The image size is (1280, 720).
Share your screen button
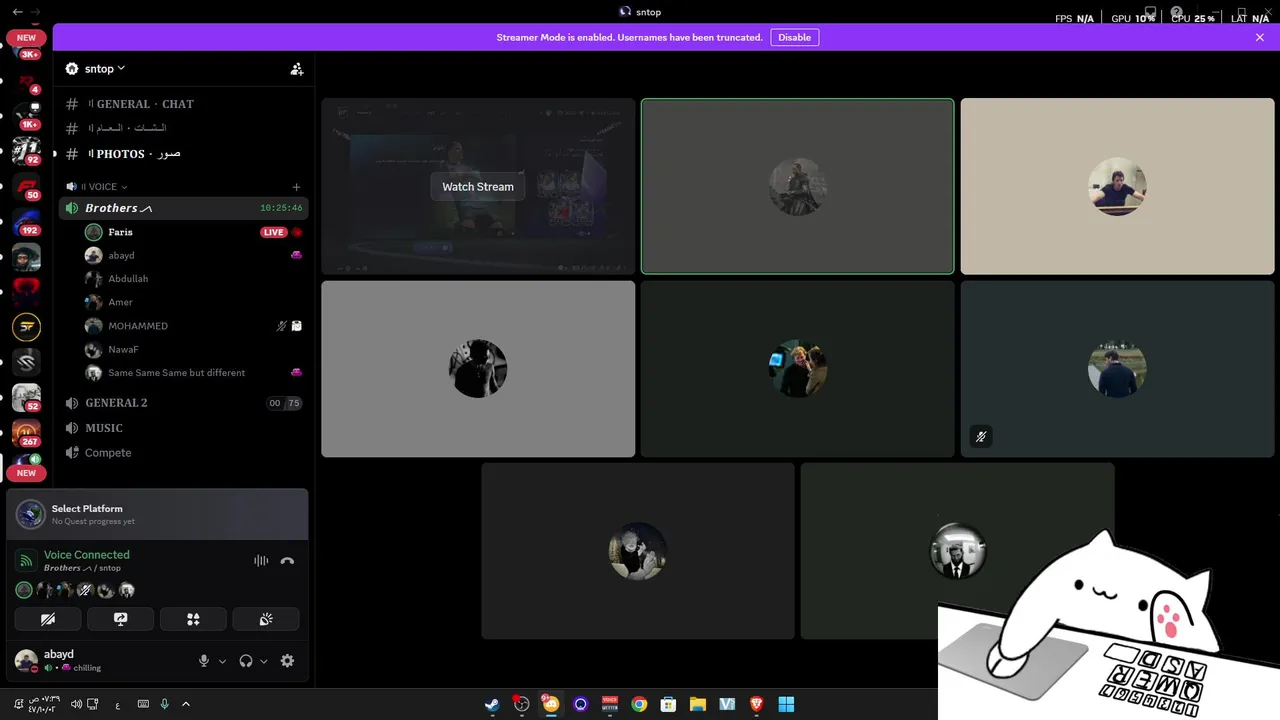(120, 620)
